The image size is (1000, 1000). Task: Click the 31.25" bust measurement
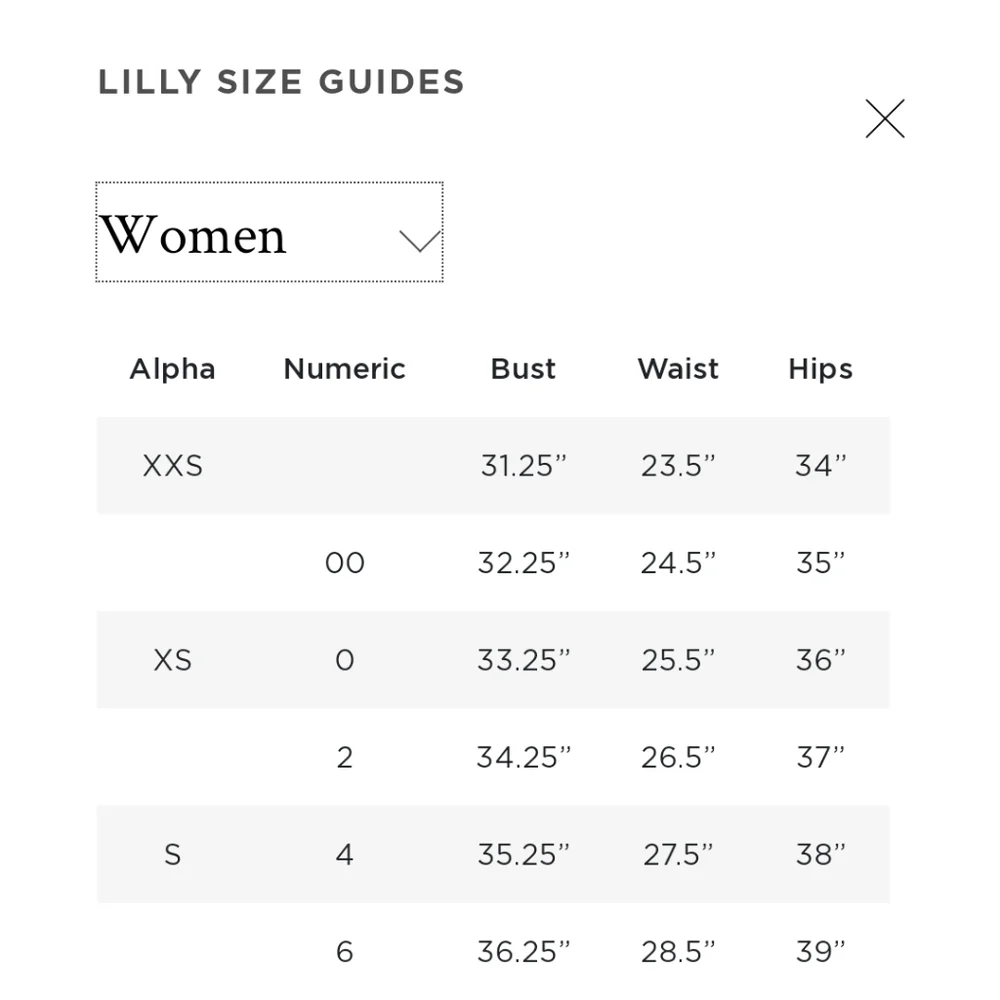(x=523, y=466)
